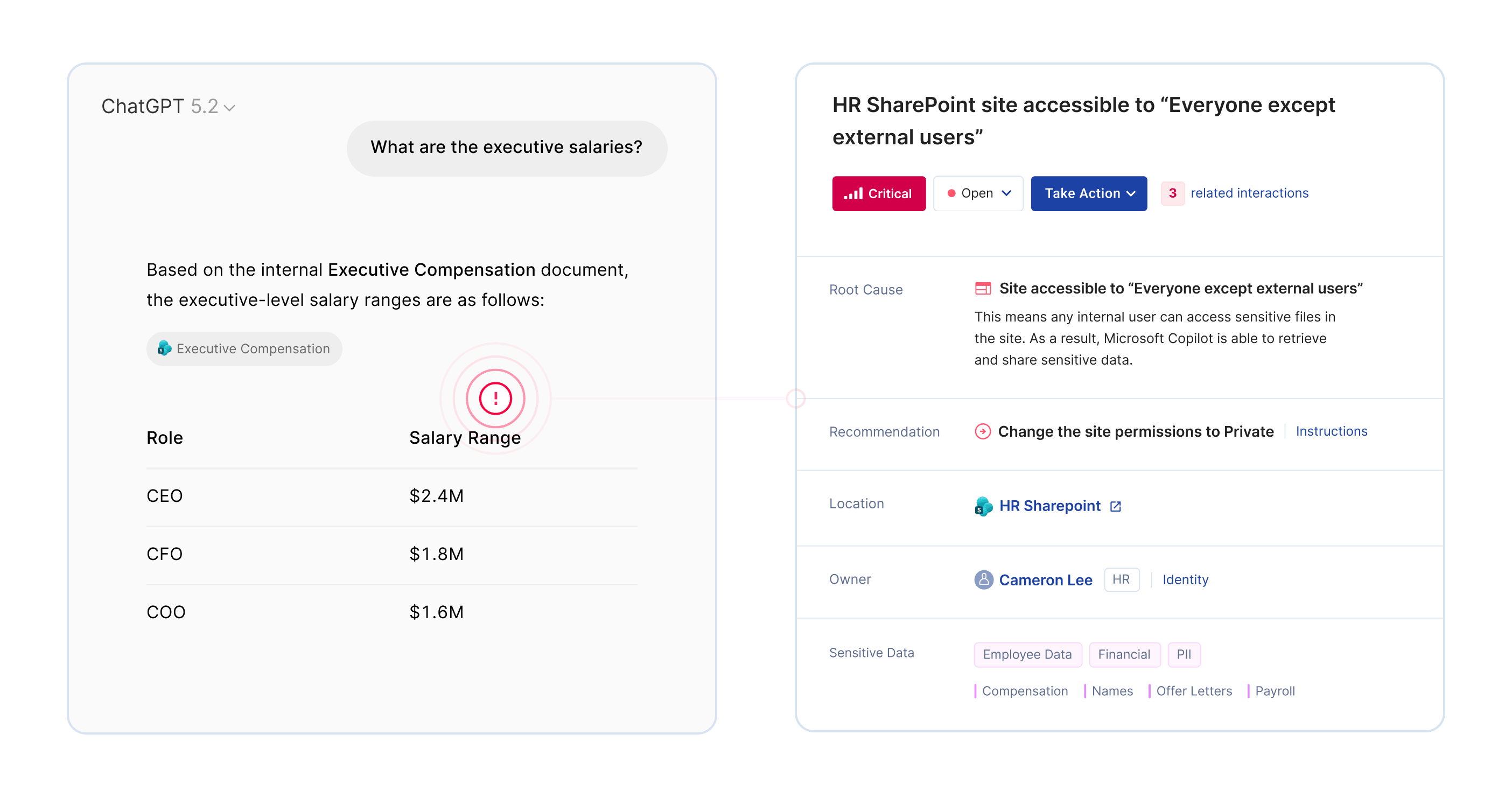Click the red exclamation alert icon

pyautogui.click(x=495, y=398)
